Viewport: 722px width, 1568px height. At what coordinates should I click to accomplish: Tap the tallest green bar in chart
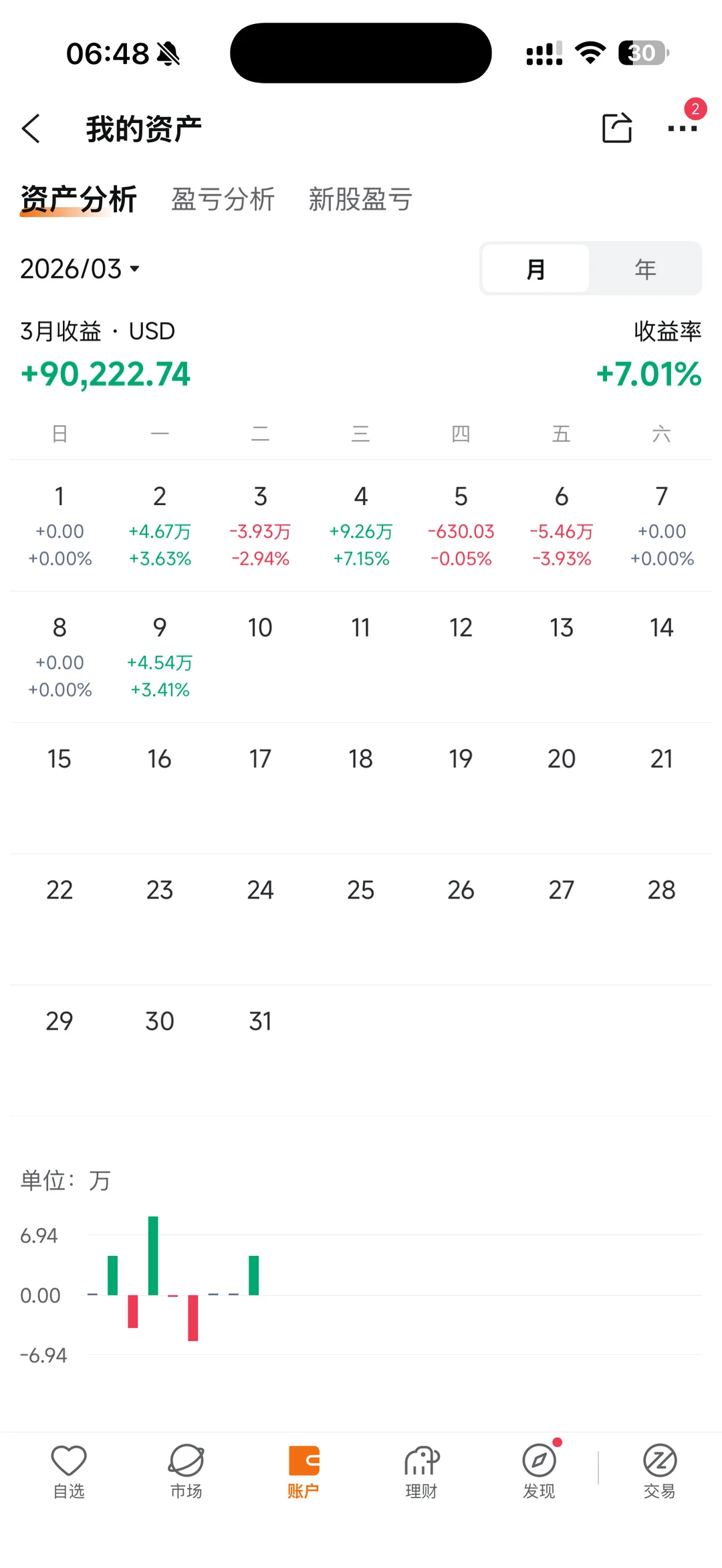(153, 1255)
